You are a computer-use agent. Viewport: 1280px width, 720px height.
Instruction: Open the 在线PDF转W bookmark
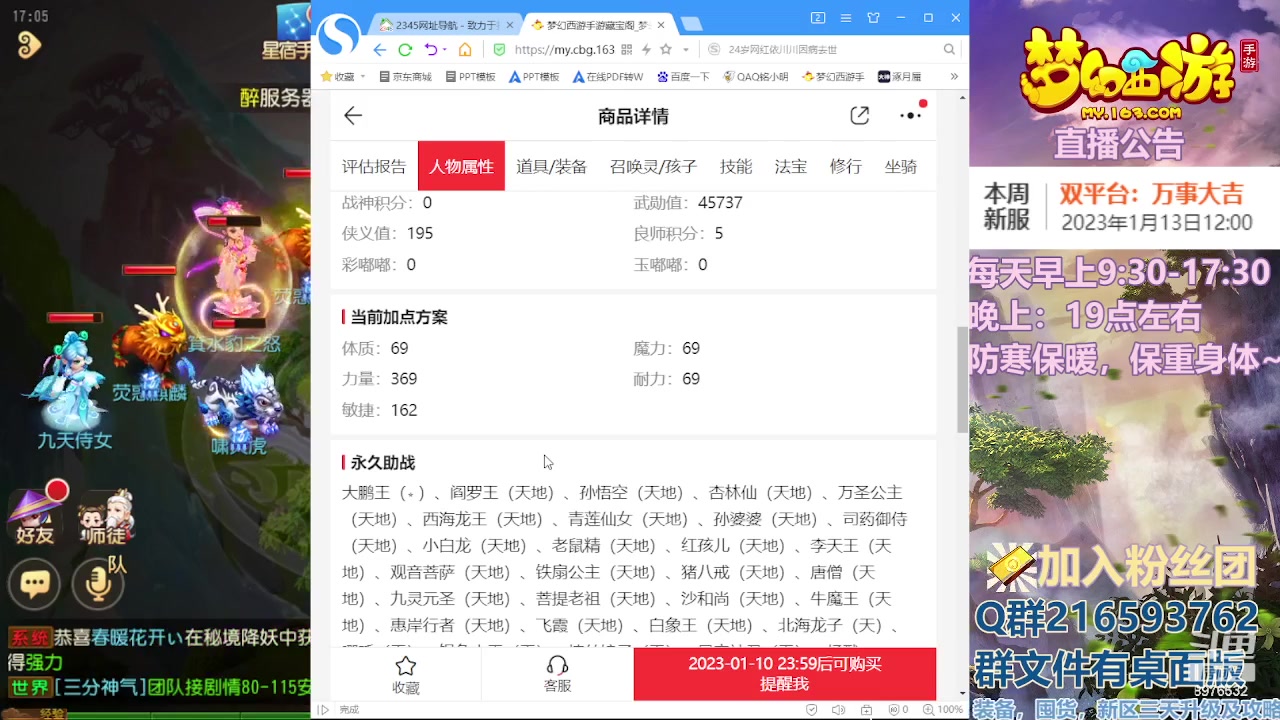[608, 76]
